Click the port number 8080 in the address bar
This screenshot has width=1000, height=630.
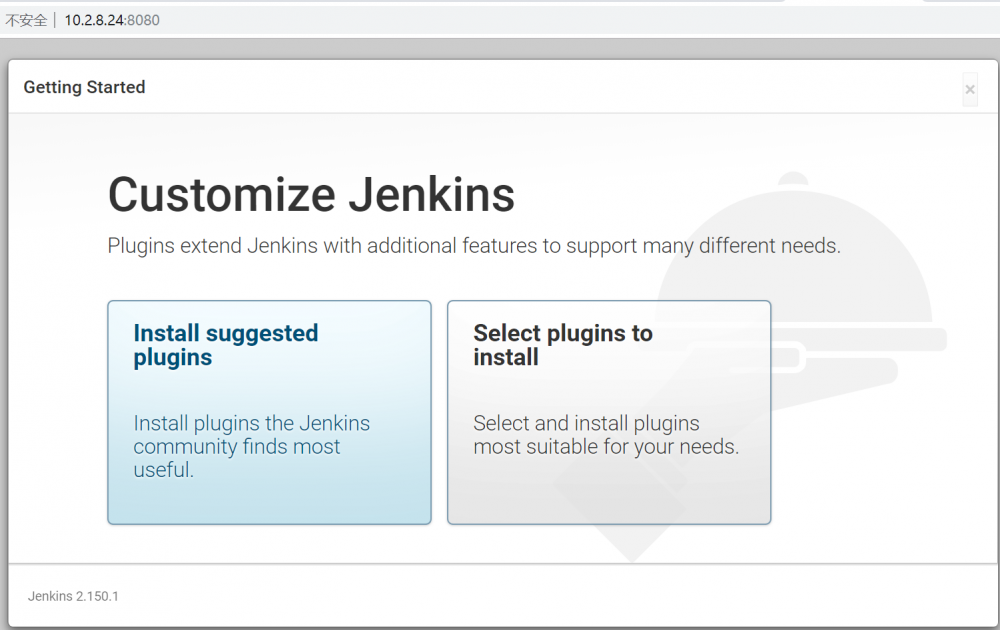[x=146, y=20]
